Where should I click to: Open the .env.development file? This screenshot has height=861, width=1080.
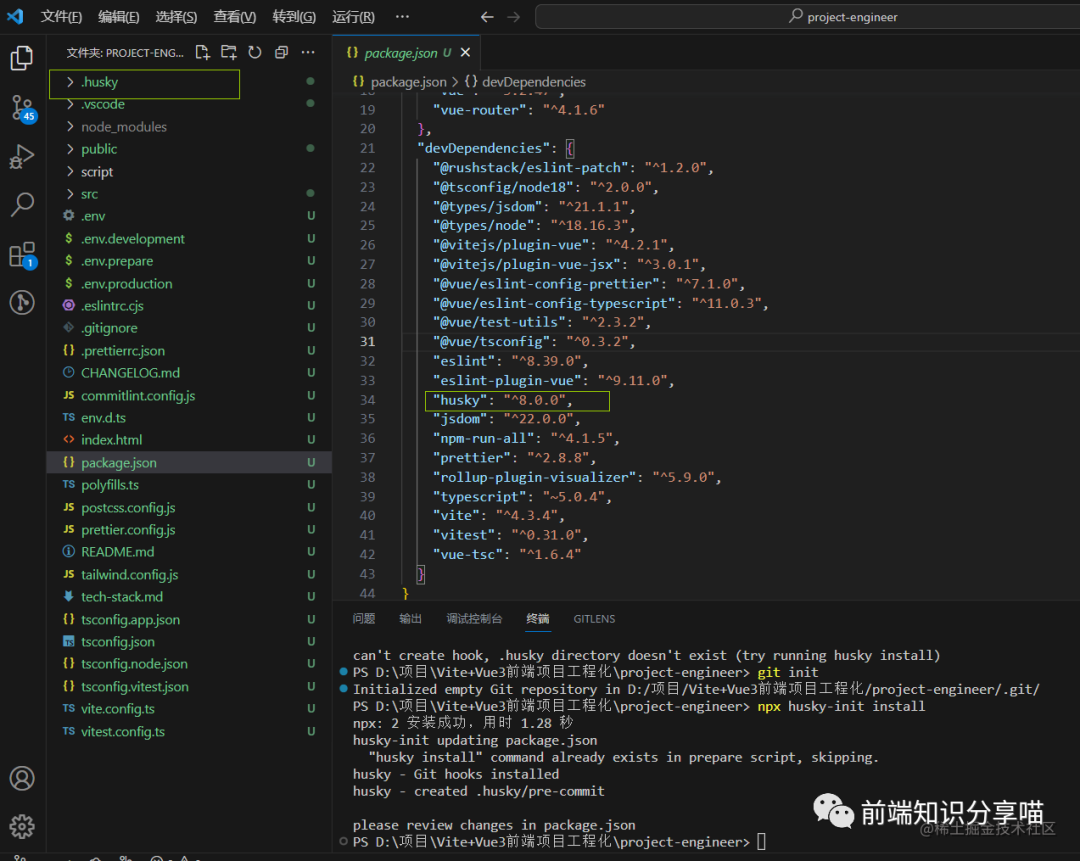[x=189, y=238]
